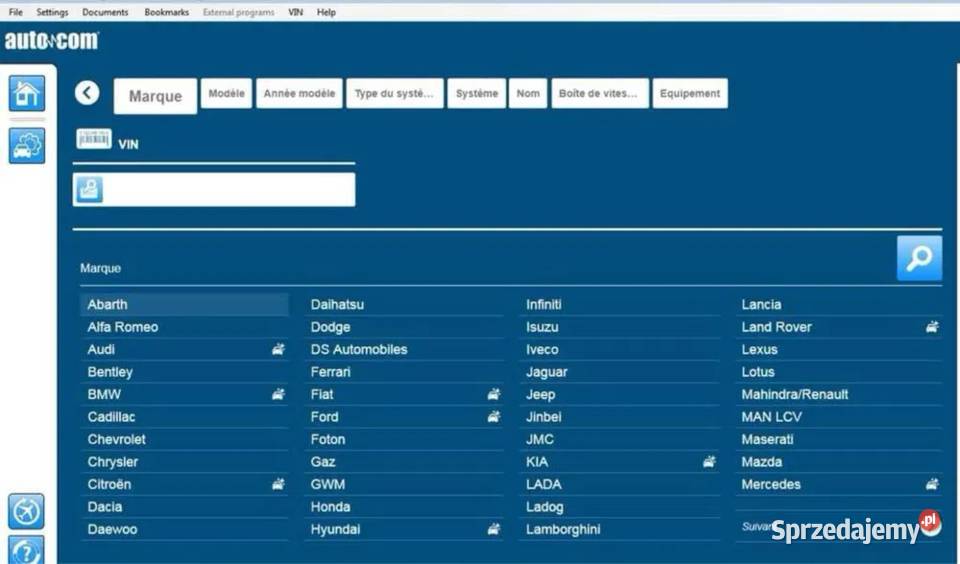Viewport: 960px width, 564px height.
Task: Click car icon next to Audi
Action: [x=278, y=350]
